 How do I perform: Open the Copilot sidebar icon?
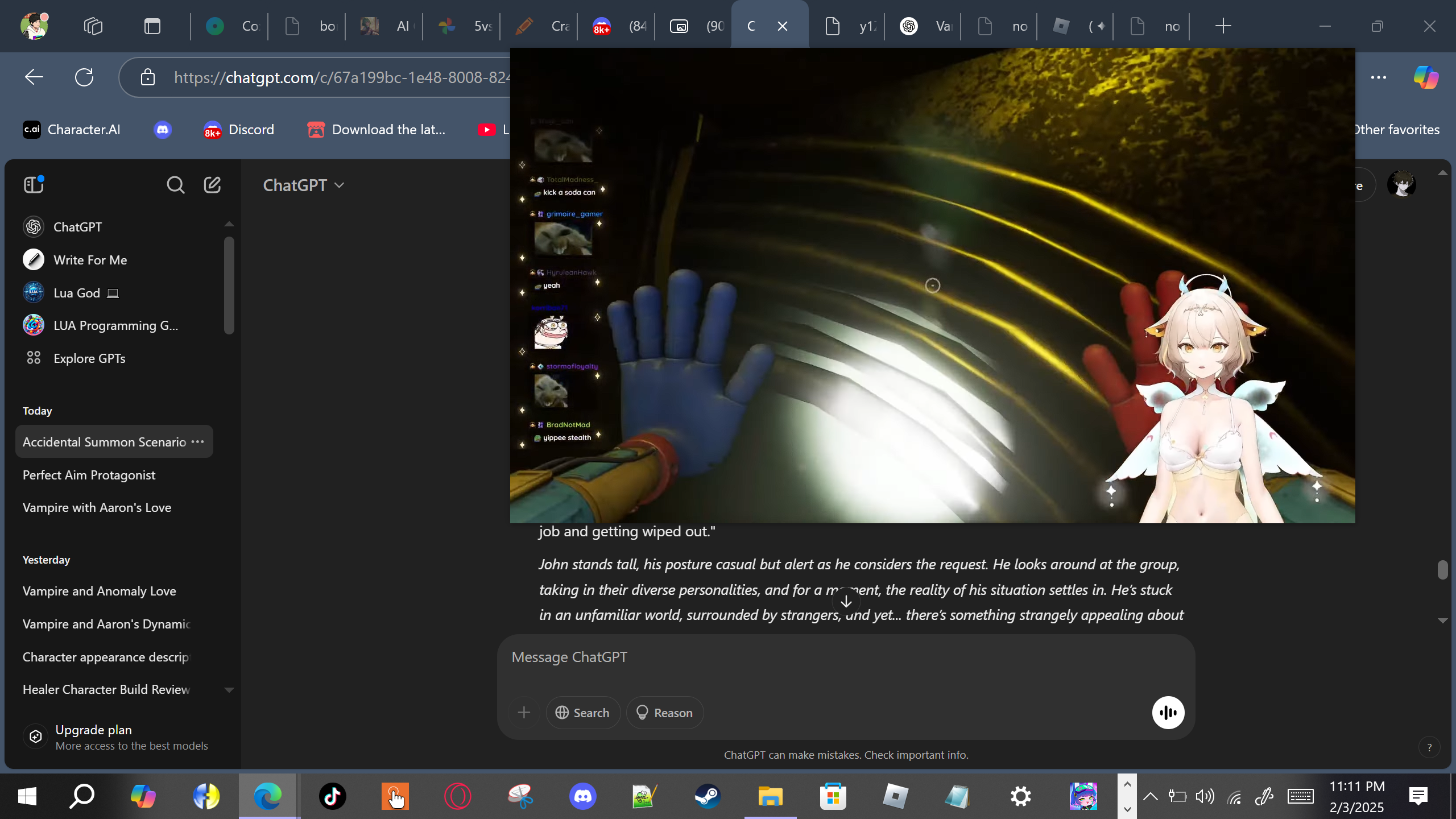1426,77
